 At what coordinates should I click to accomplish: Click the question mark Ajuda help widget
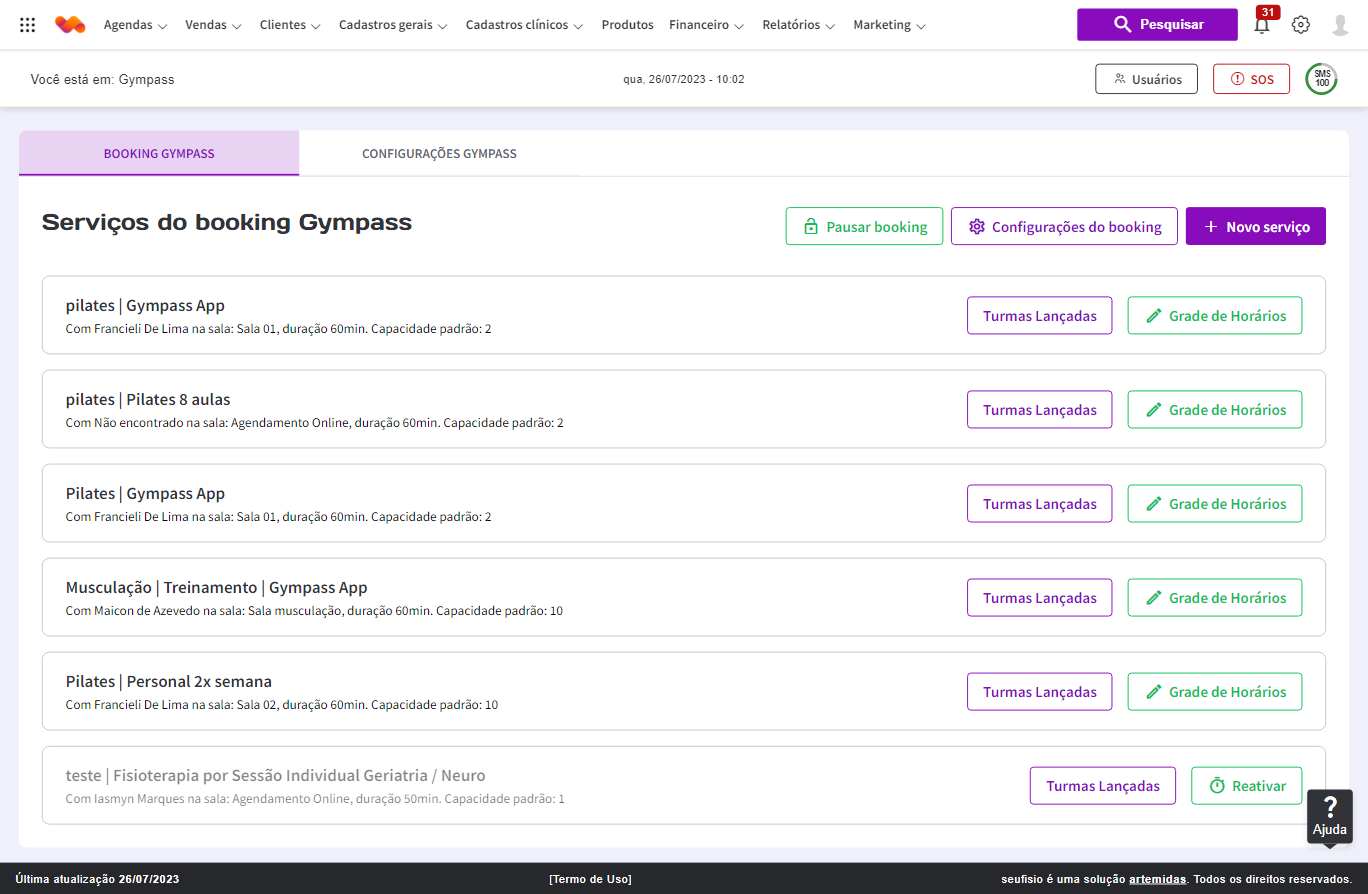pyautogui.click(x=1330, y=816)
